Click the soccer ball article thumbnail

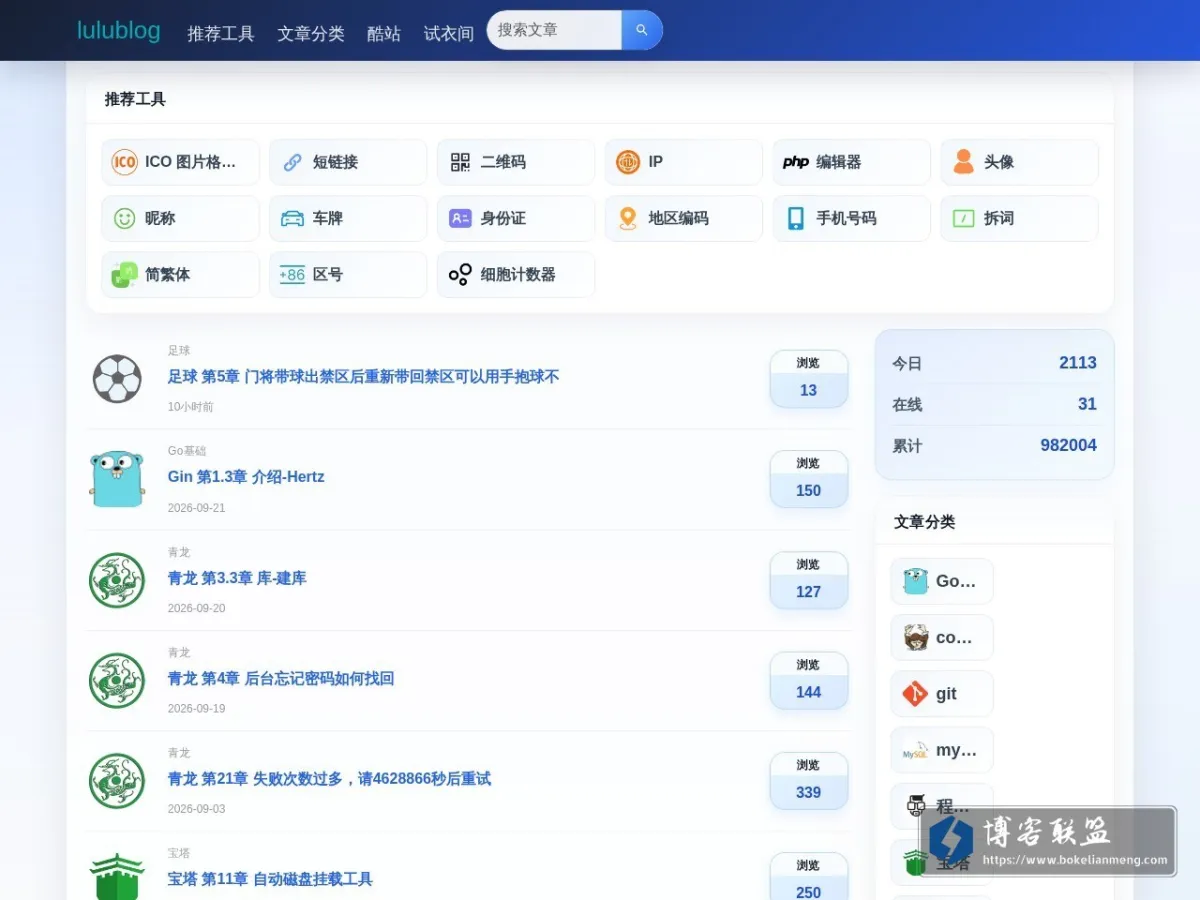click(x=117, y=379)
